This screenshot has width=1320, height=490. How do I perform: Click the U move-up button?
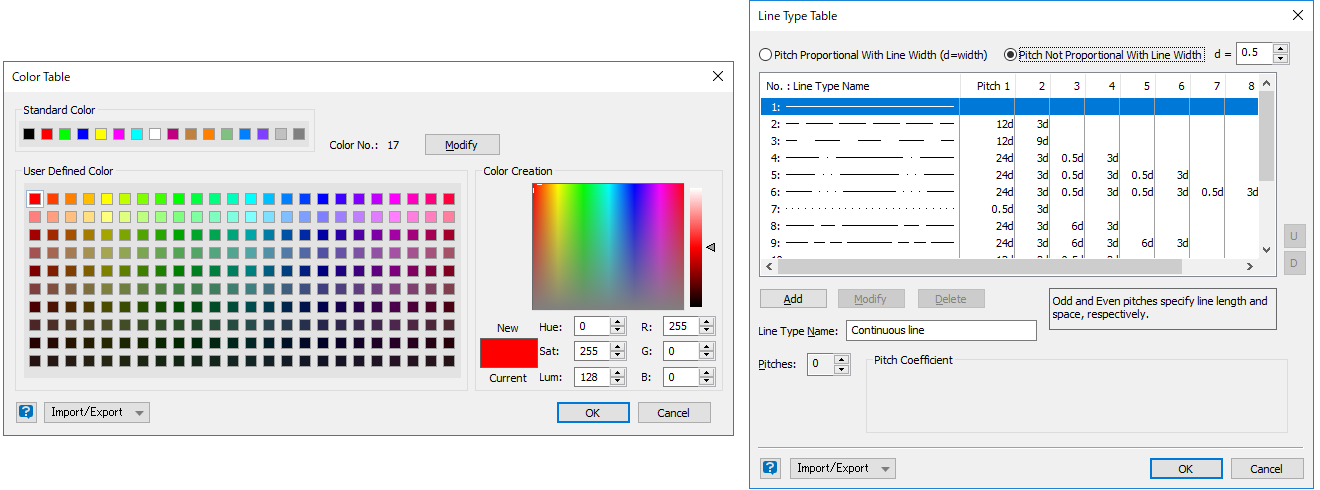(x=1294, y=236)
